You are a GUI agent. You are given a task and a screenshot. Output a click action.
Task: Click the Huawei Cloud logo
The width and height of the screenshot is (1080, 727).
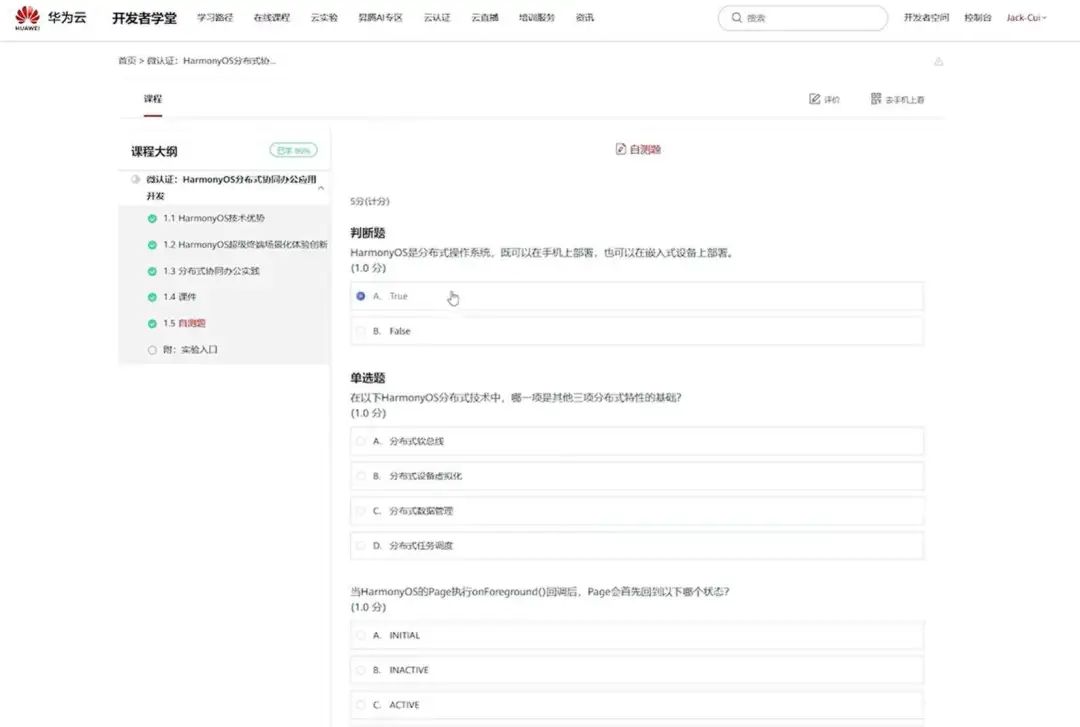[x=50, y=18]
